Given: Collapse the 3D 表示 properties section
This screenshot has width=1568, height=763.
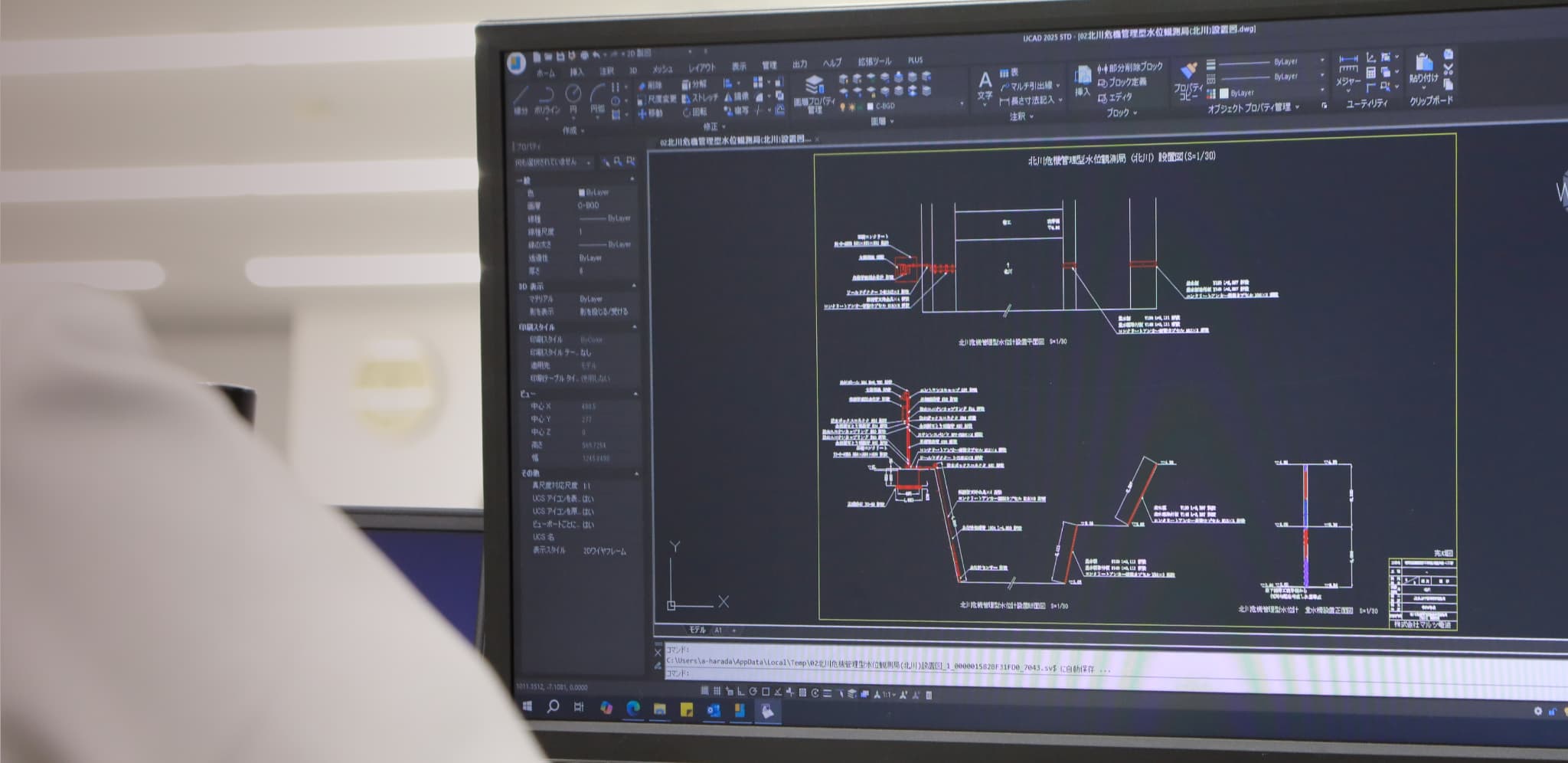Looking at the screenshot, I should [x=633, y=286].
